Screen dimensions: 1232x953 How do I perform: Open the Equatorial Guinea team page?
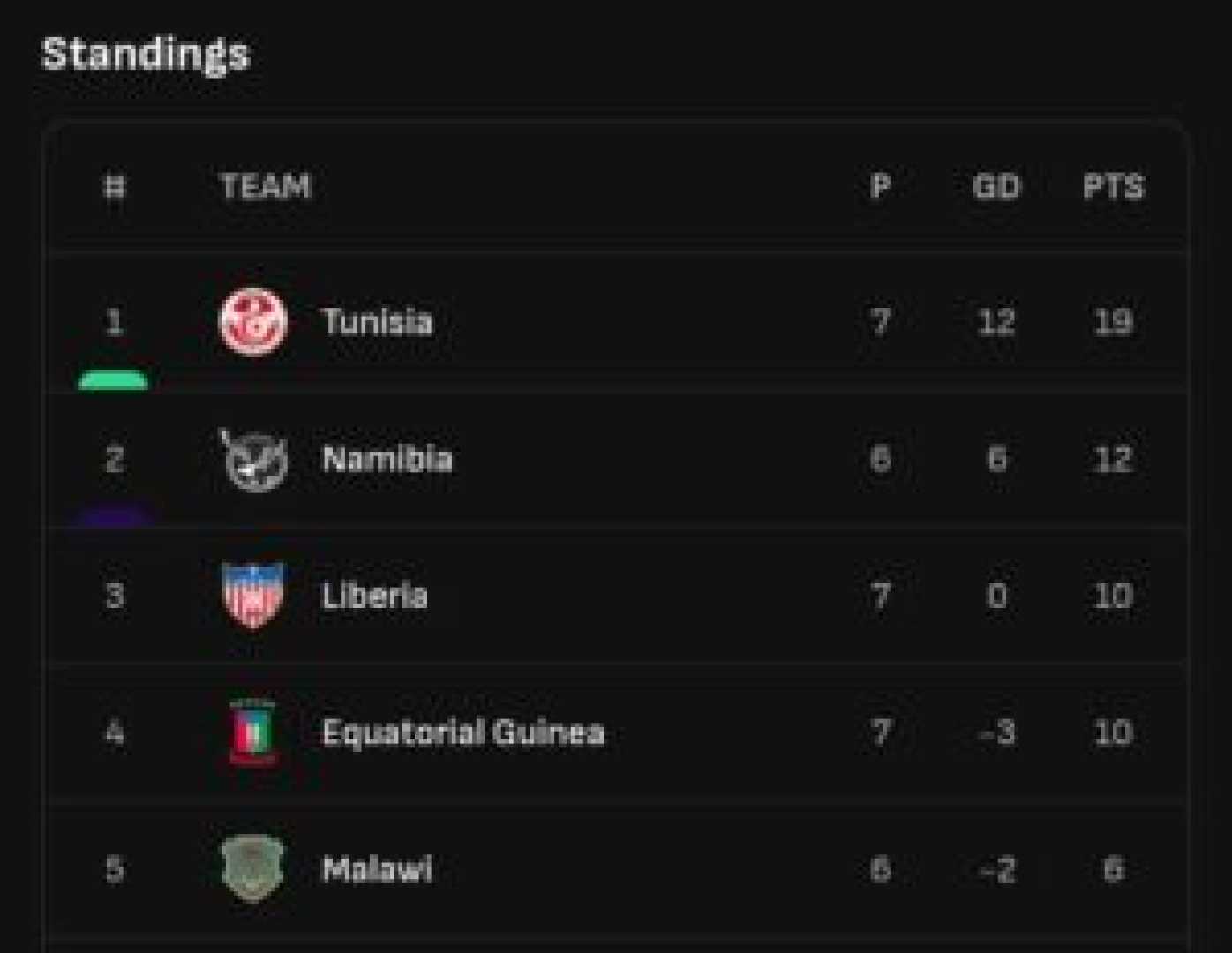coord(462,732)
